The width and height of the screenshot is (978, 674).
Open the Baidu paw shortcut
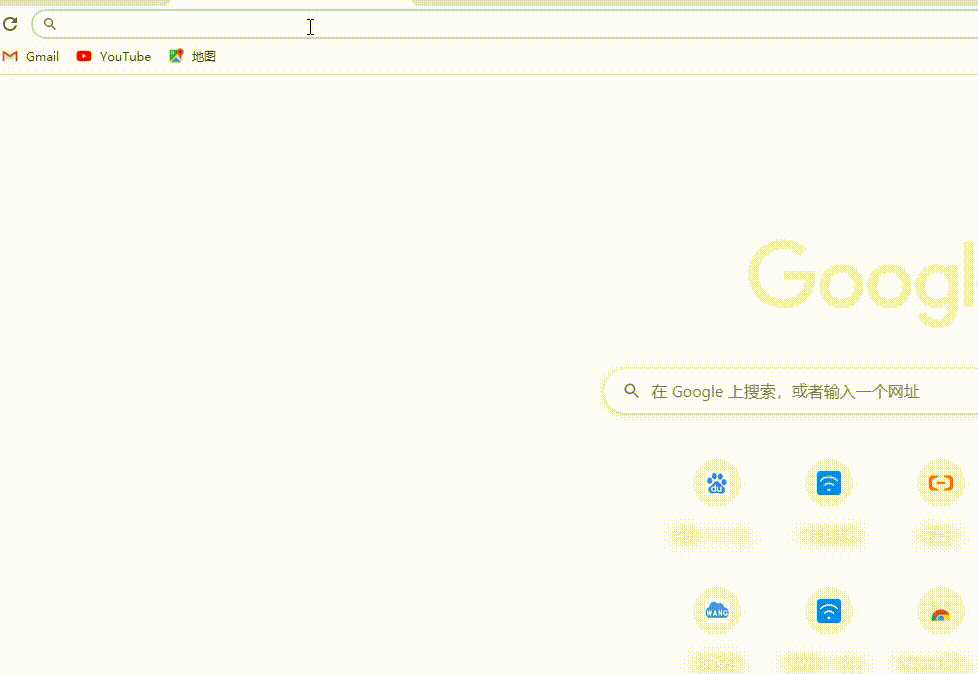[x=717, y=484]
